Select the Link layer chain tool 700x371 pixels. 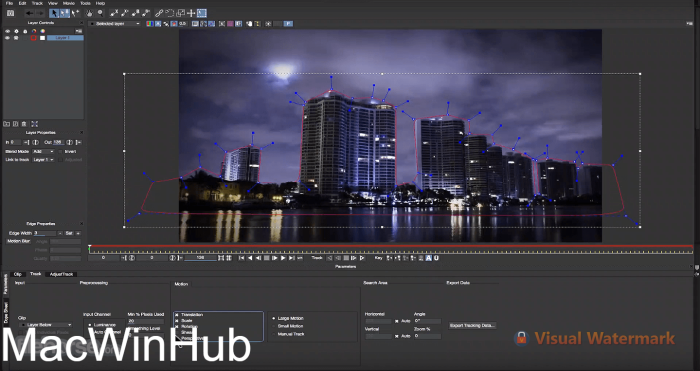[x=158, y=13]
